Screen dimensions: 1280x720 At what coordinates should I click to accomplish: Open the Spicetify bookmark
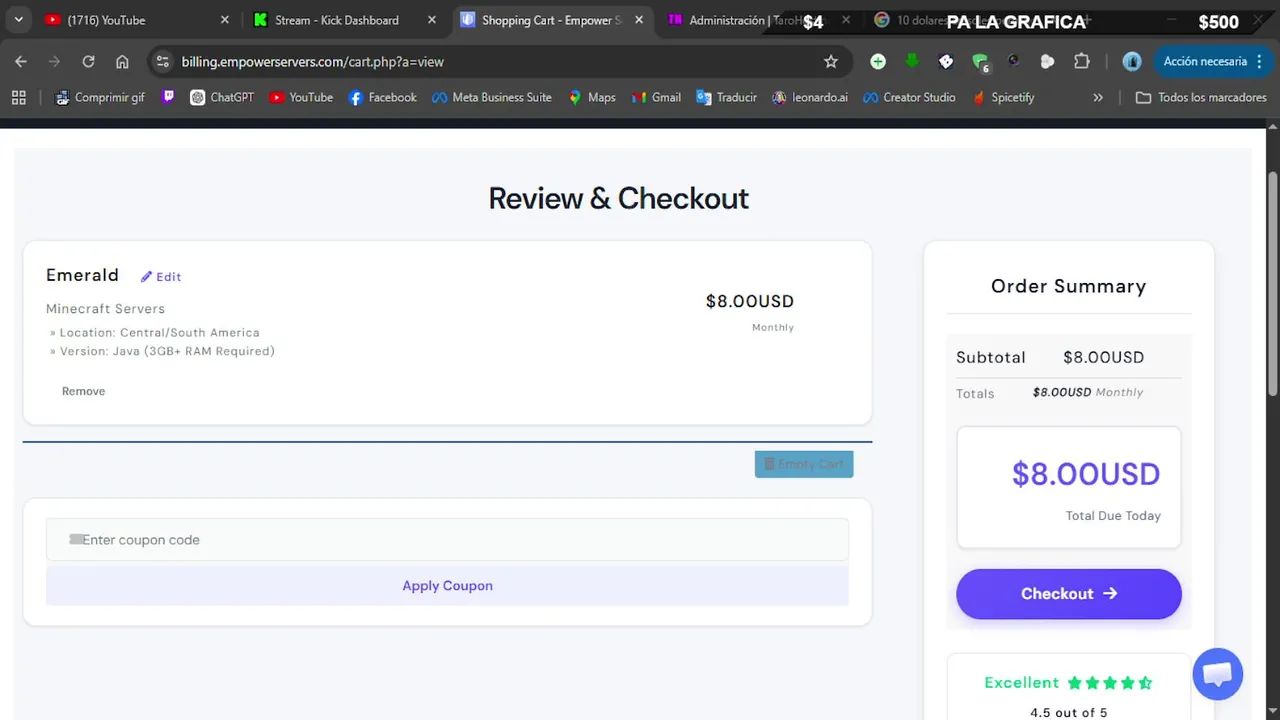1002,97
